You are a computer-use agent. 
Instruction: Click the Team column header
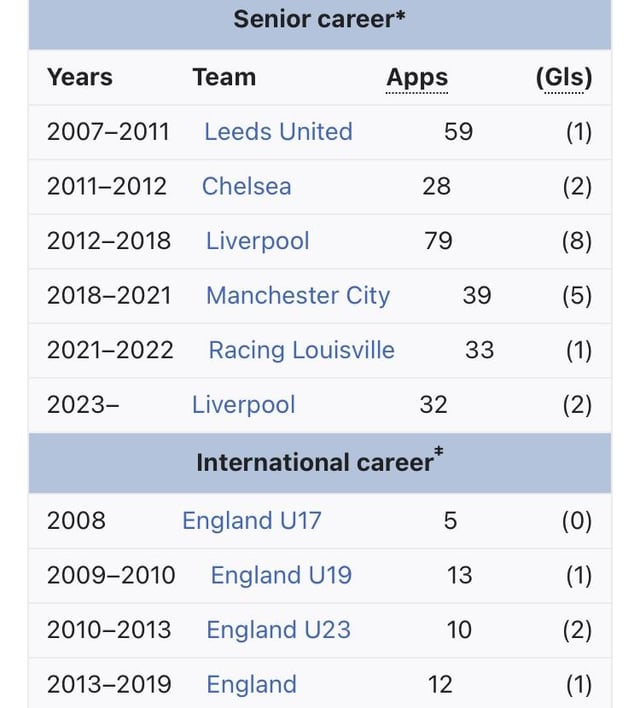tap(224, 78)
